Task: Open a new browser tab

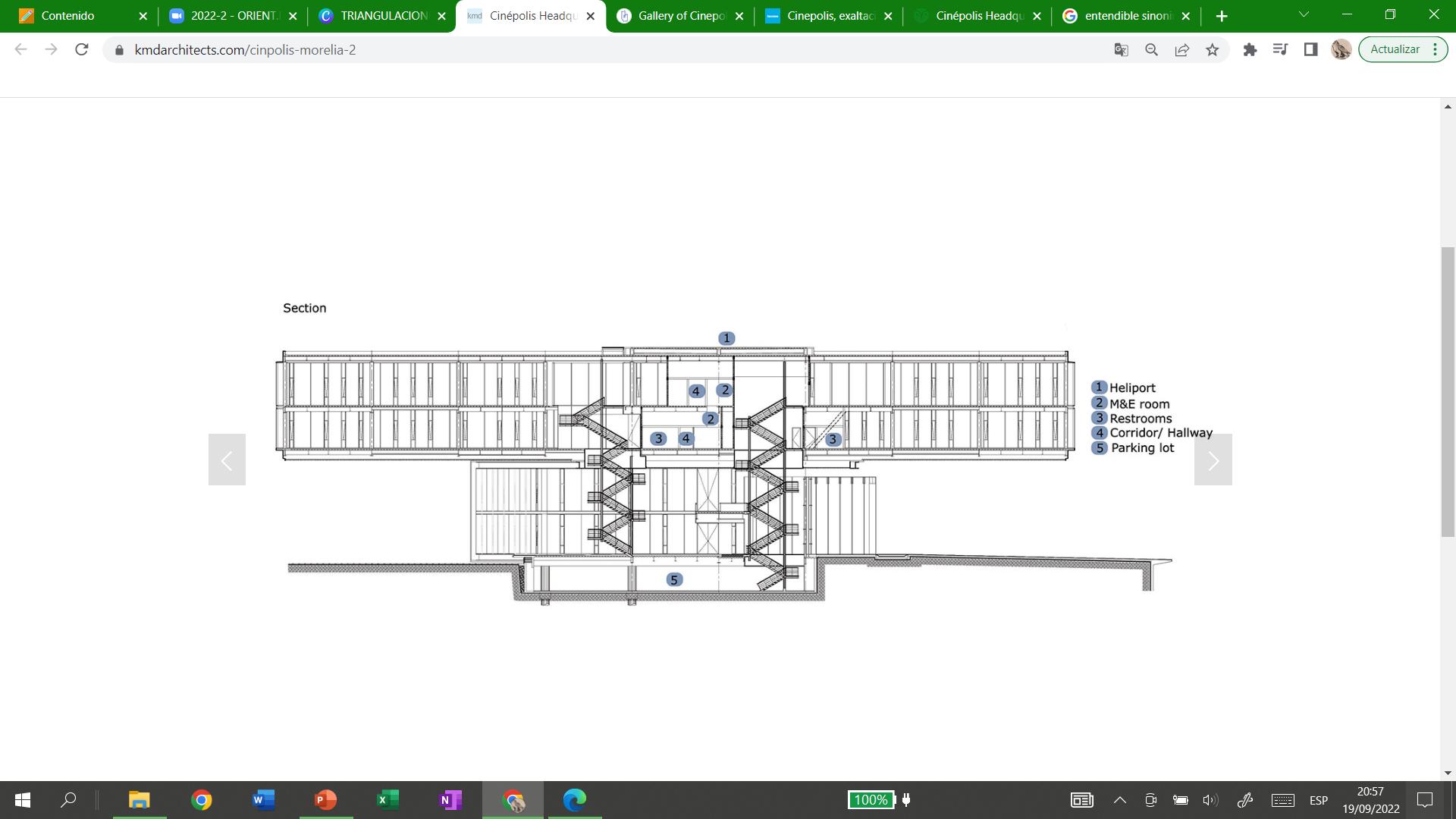Action: pos(1221,16)
